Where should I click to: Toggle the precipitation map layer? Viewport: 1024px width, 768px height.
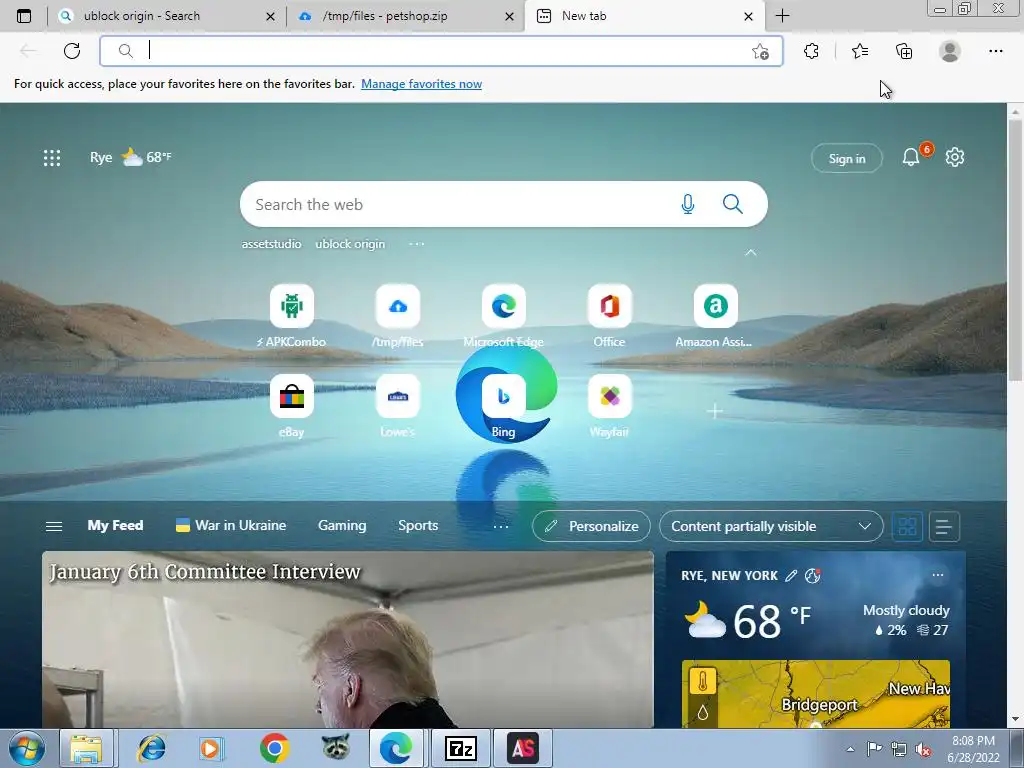click(703, 712)
